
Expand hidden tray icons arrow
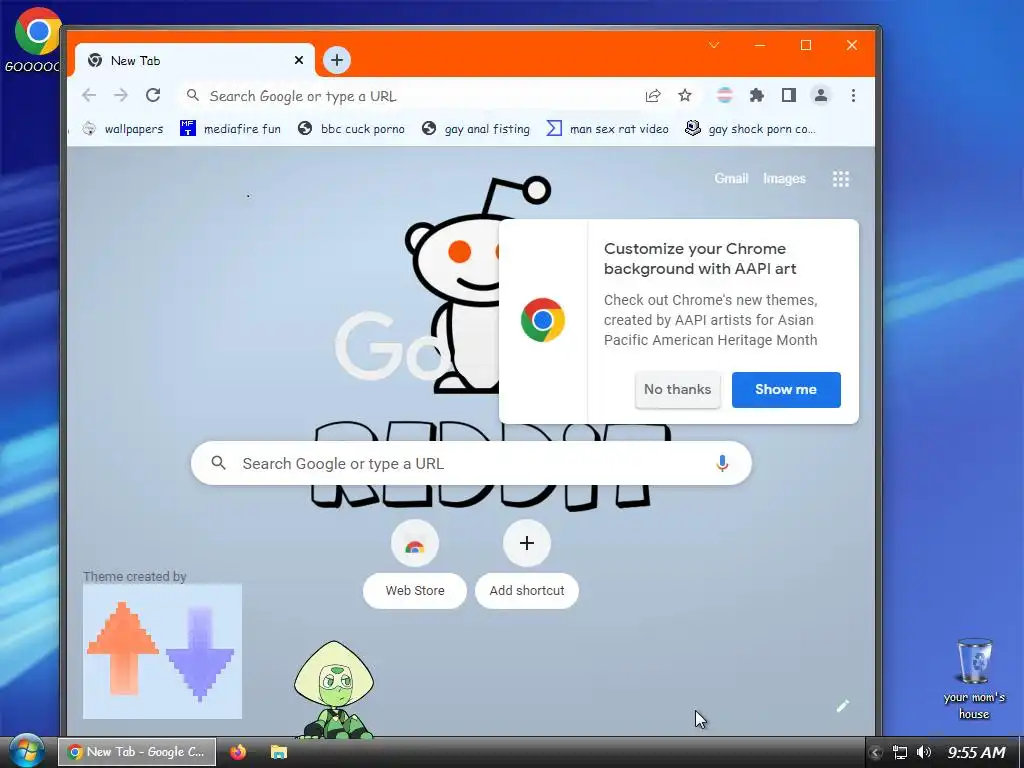click(x=876, y=752)
